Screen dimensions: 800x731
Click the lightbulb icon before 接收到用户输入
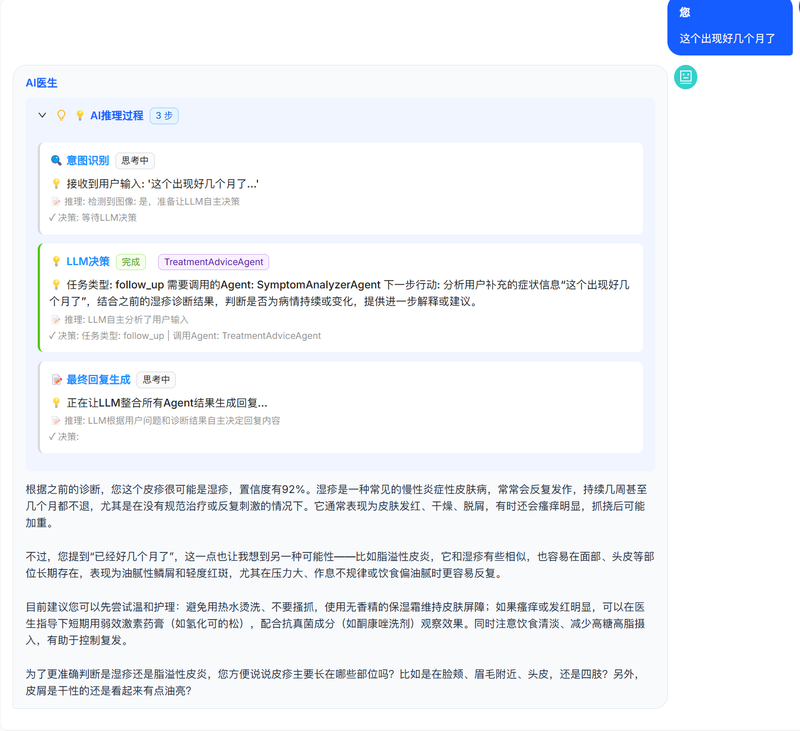(x=56, y=184)
